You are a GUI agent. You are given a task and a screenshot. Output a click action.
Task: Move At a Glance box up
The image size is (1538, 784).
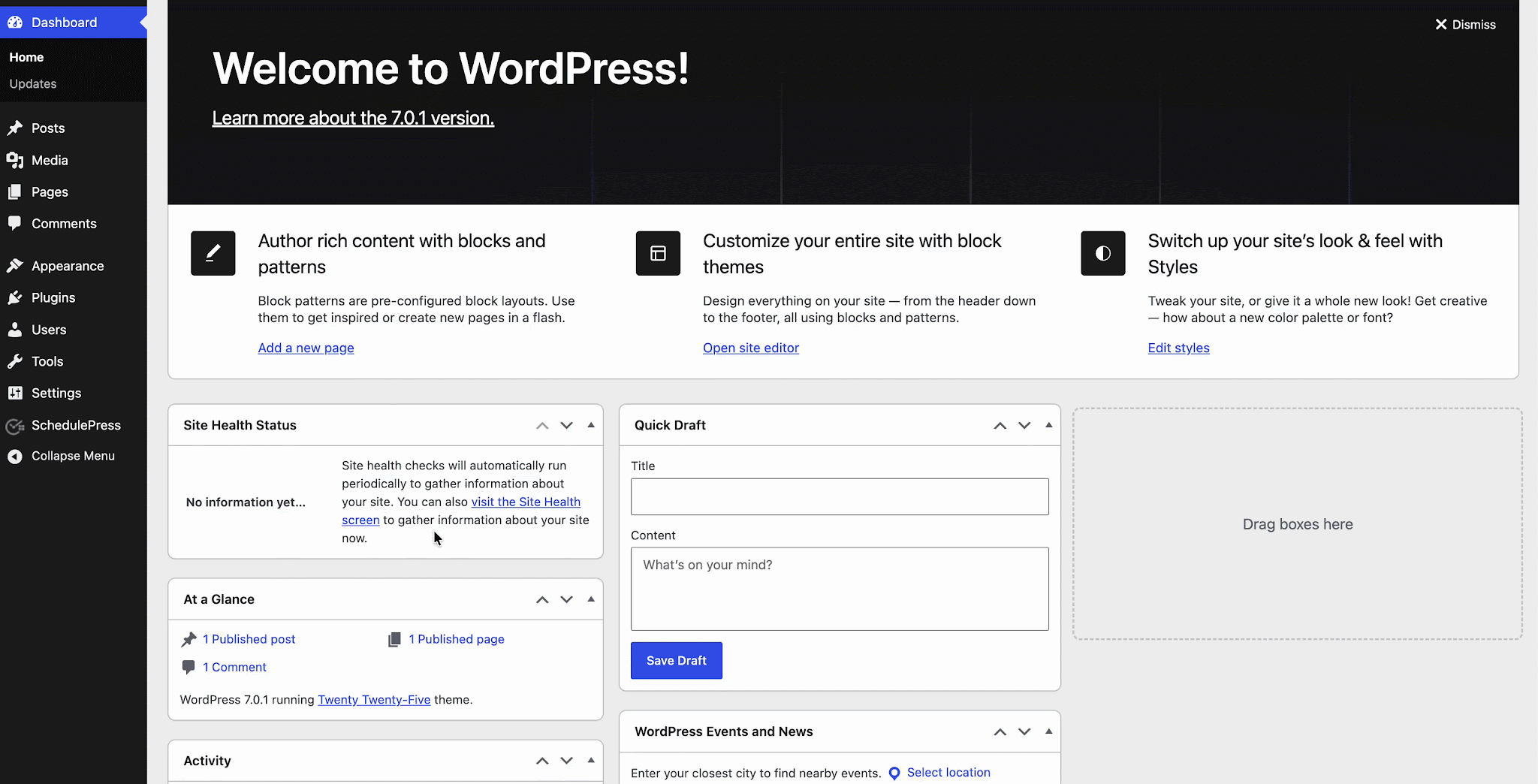[x=542, y=599]
